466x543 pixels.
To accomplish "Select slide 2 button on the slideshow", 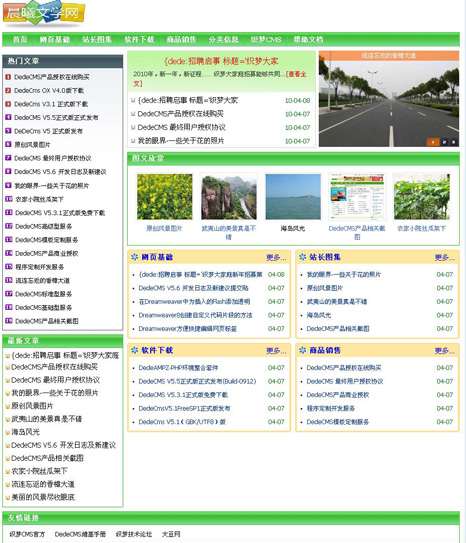I will click(444, 142).
